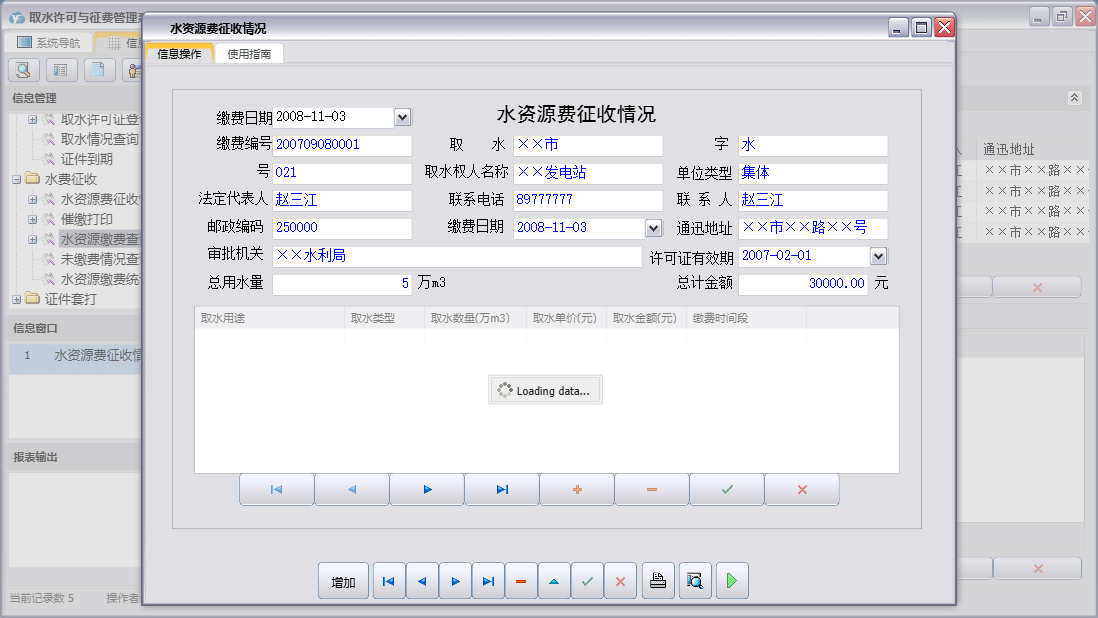
Task: Open print preview with the magnifier-page icon
Action: click(x=695, y=581)
